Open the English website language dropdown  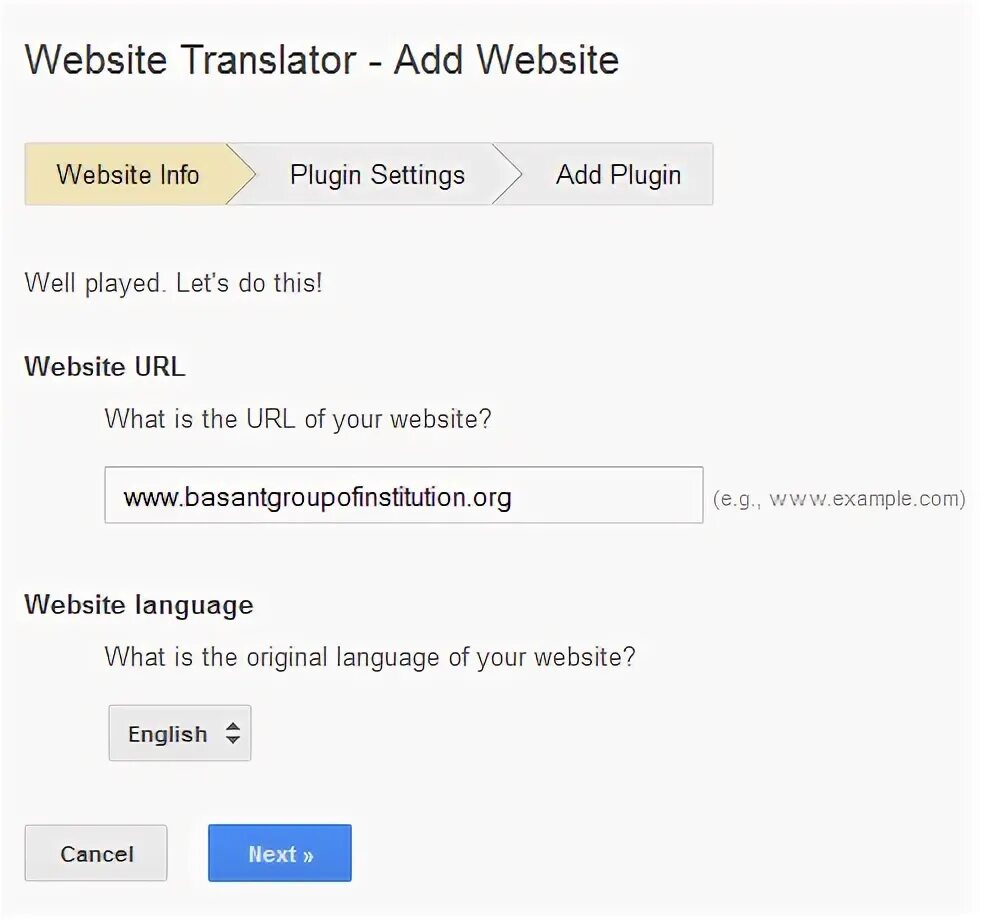tap(180, 733)
